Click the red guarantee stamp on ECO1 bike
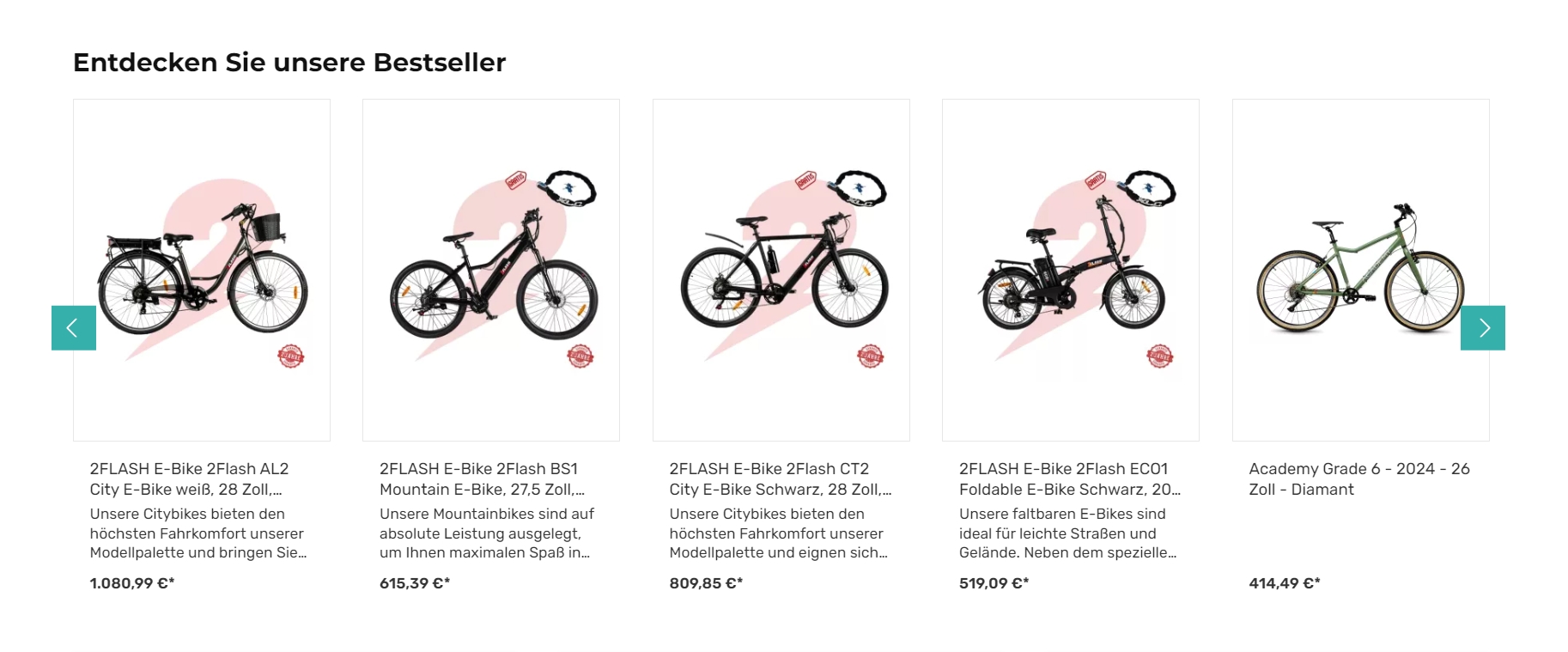 (1160, 356)
